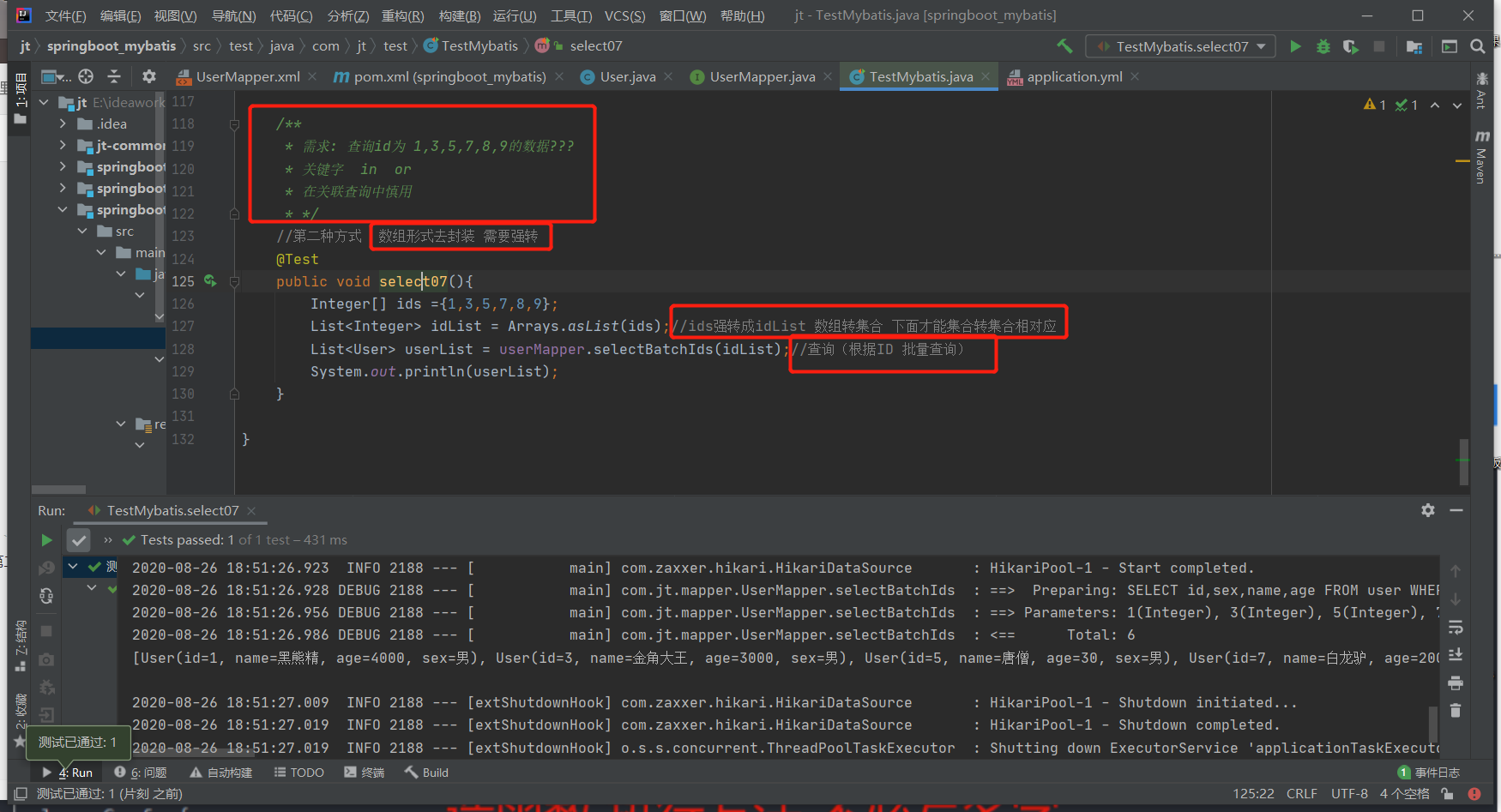Open 事件日志 event log
Image resolution: width=1501 pixels, height=812 pixels.
click(1429, 773)
